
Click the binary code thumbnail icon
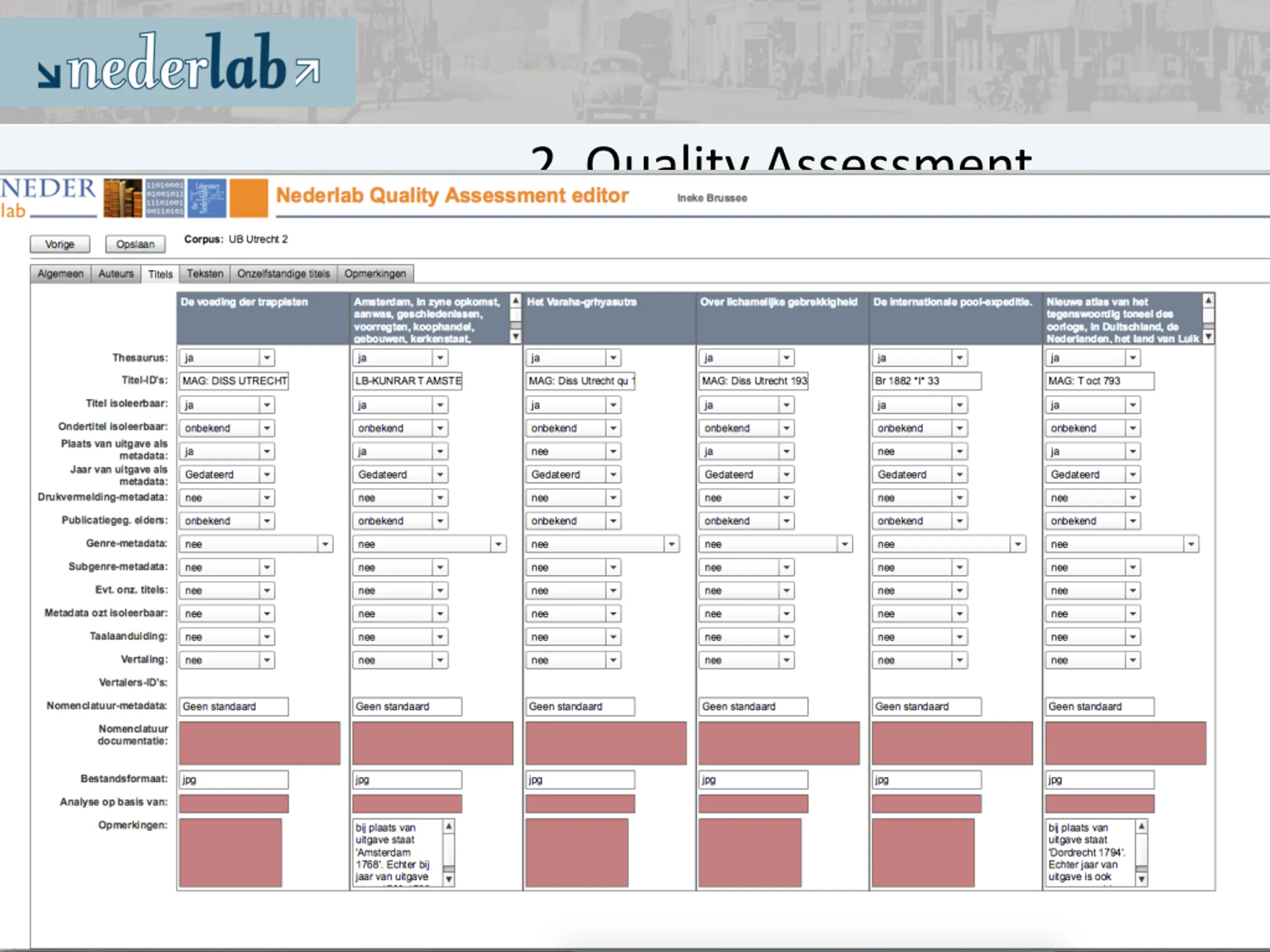(165, 198)
